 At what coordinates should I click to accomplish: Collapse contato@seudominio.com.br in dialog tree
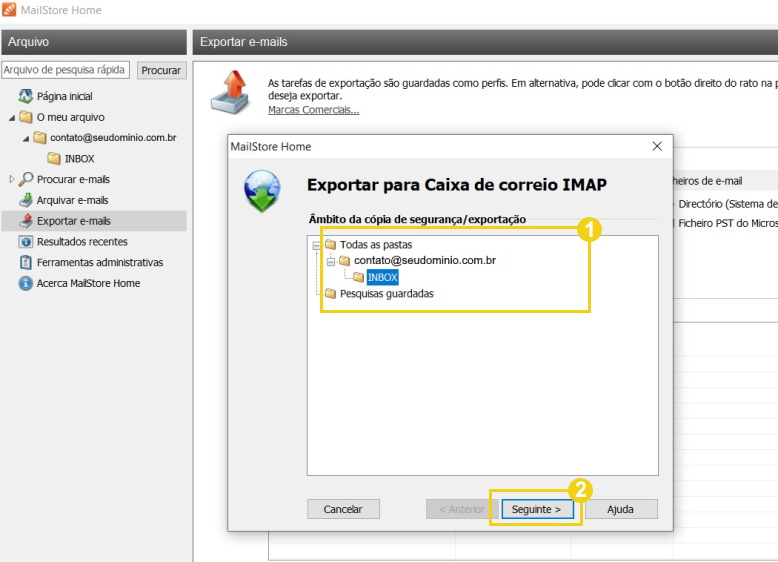click(330, 261)
